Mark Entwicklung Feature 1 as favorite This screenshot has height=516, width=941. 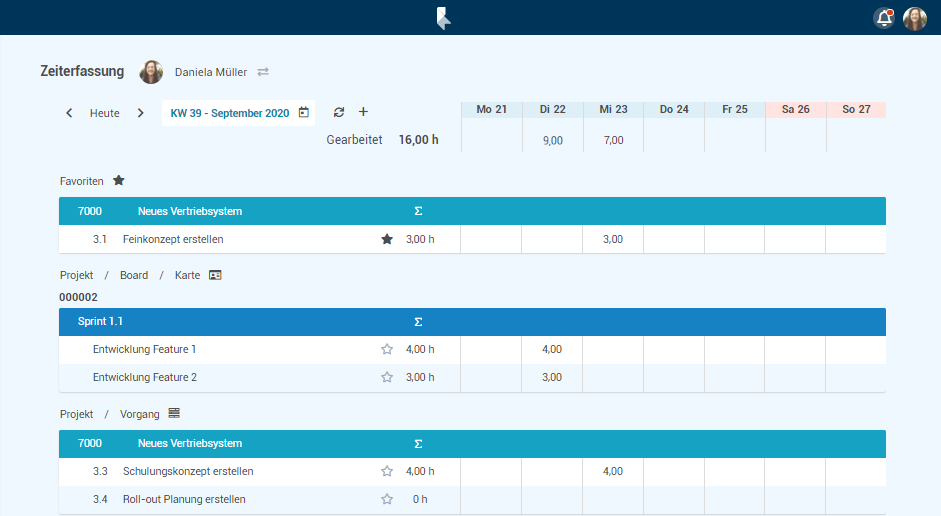click(387, 349)
